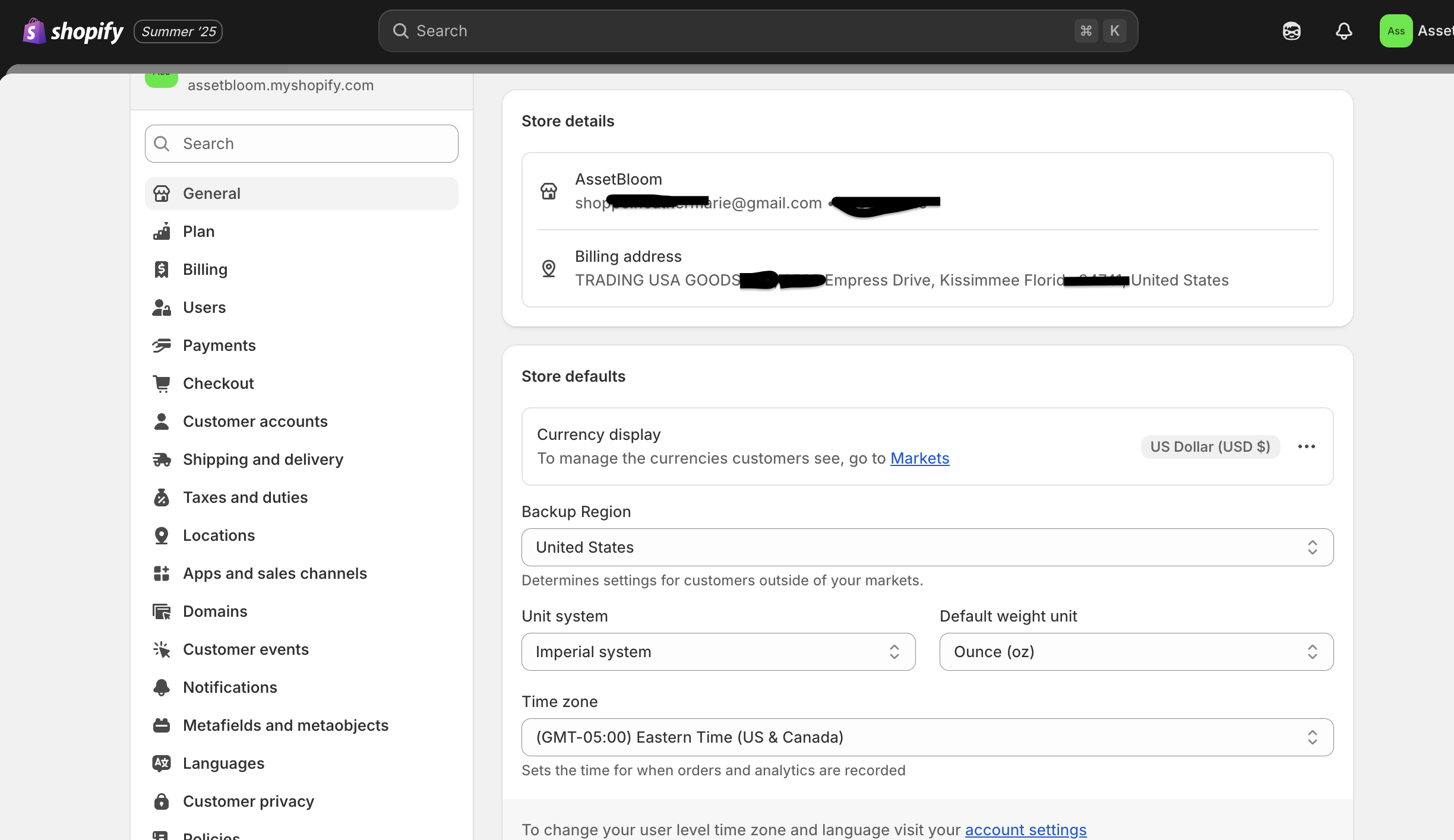
Task: Open the Default weight unit dropdown
Action: tap(1136, 652)
